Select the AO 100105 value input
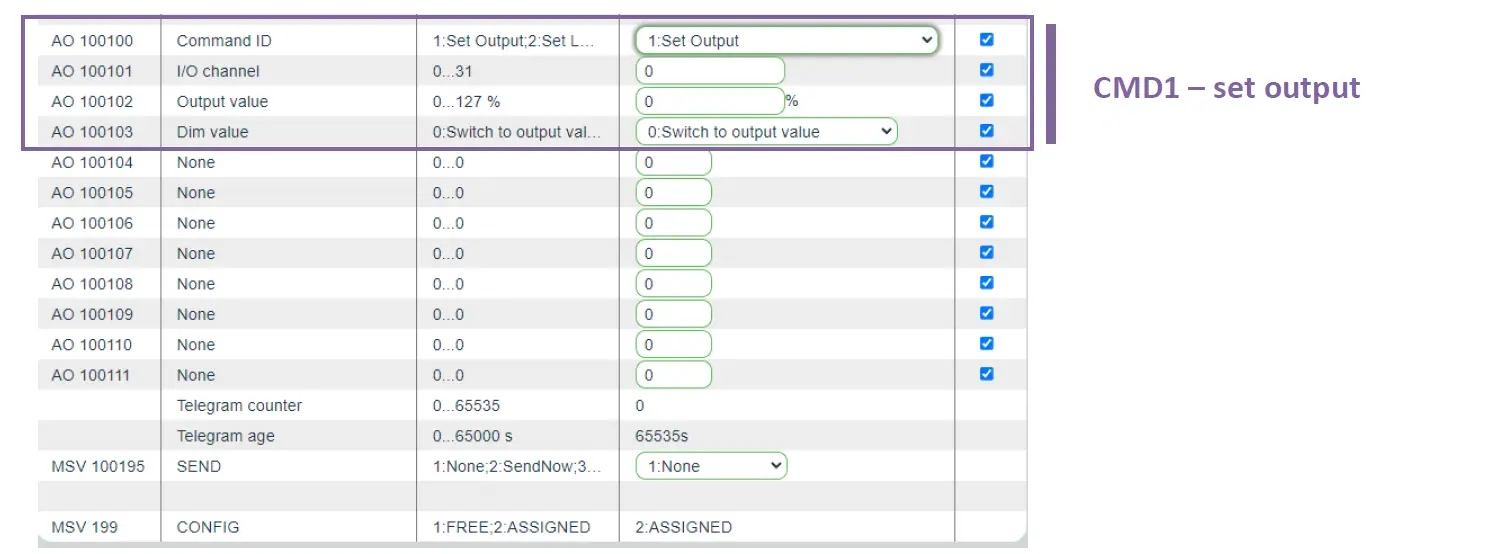Image resolution: width=1486 pixels, height=554 pixels. click(674, 192)
